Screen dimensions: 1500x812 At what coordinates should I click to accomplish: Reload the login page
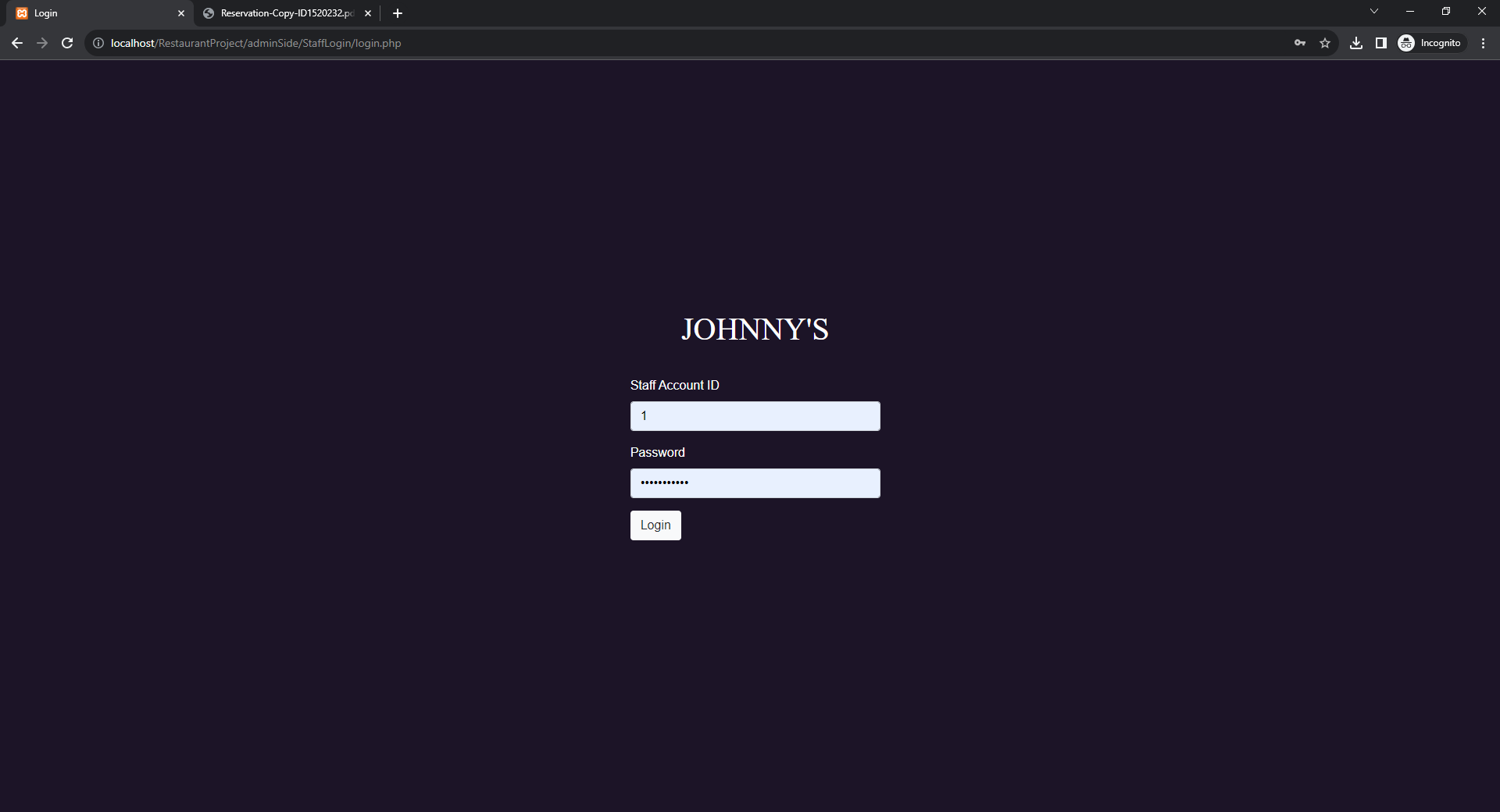click(x=67, y=43)
